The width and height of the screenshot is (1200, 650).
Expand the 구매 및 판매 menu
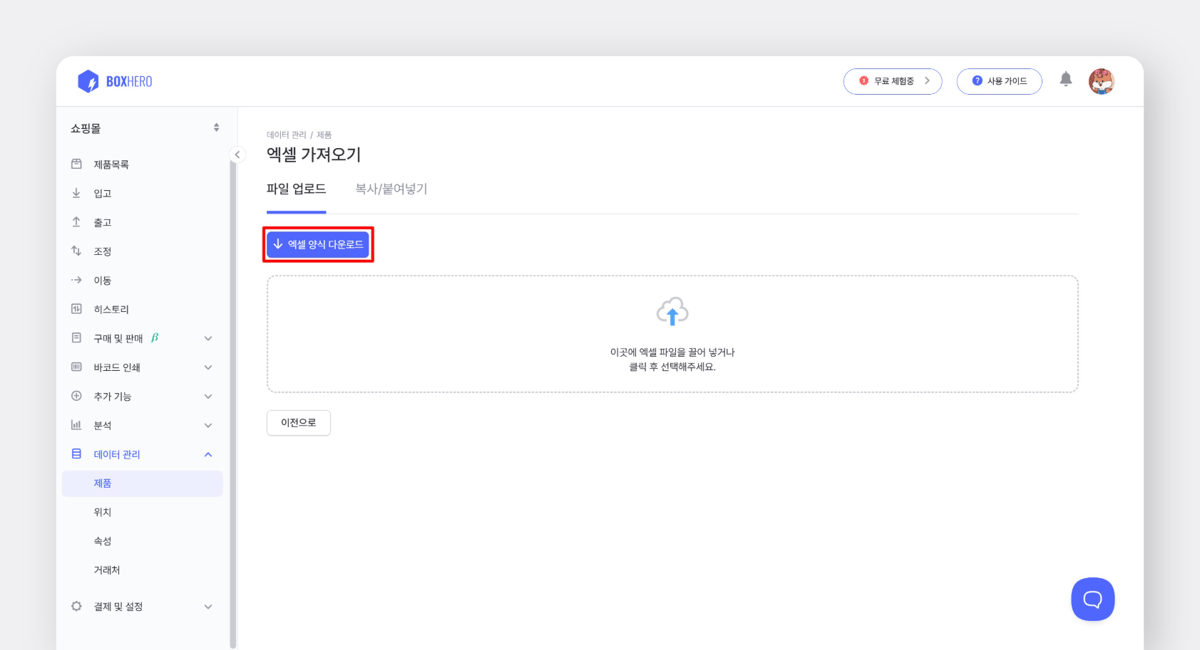pyautogui.click(x=208, y=338)
